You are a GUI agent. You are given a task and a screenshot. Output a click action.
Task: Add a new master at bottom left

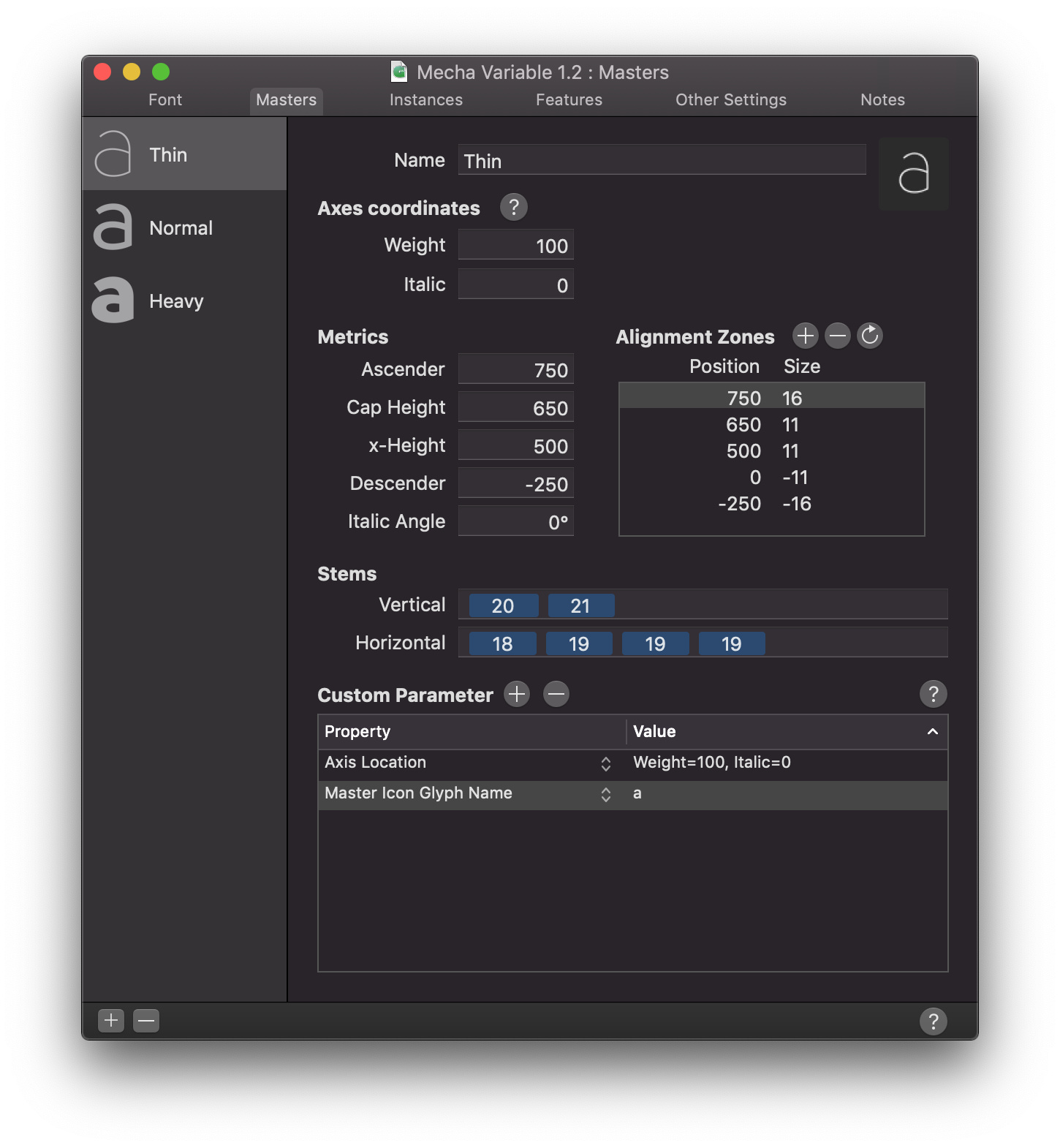111,1020
